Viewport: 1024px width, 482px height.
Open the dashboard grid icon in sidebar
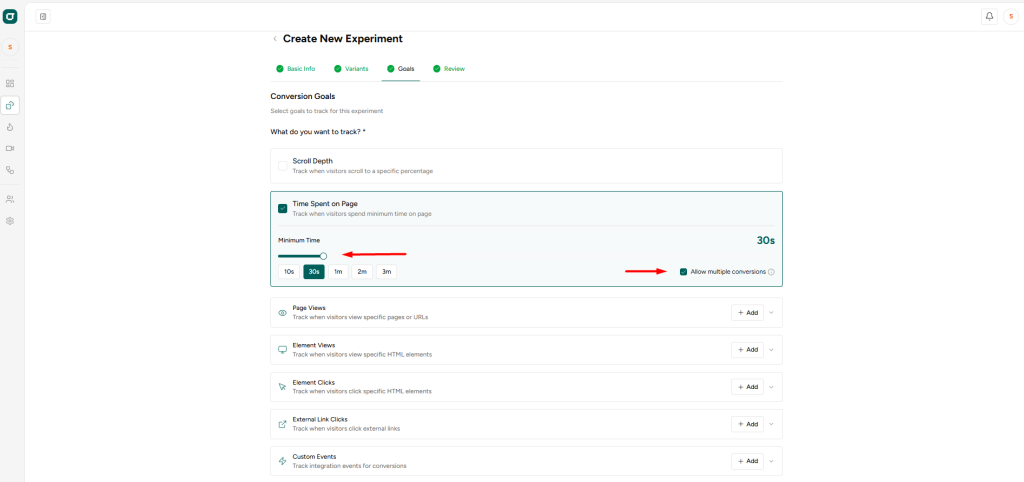pos(10,84)
